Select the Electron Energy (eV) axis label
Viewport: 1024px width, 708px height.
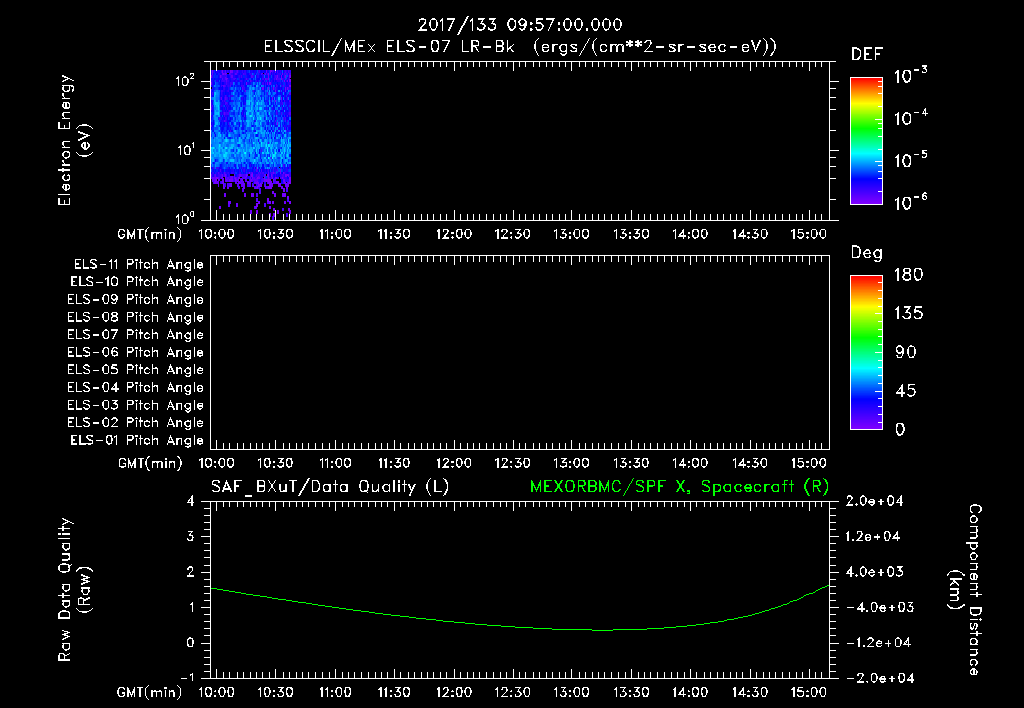click(x=74, y=140)
